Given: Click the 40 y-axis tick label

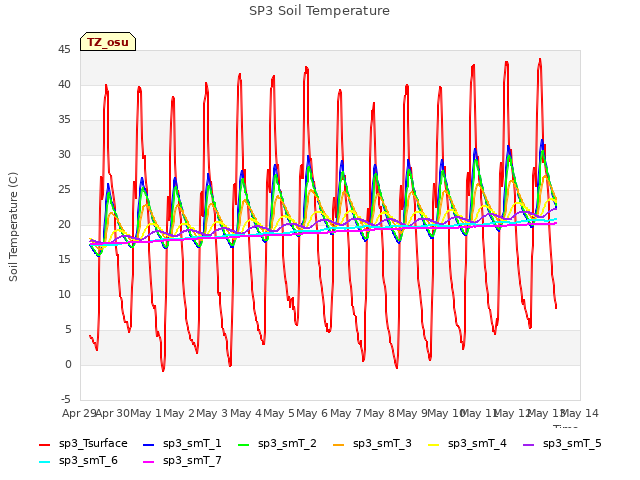Looking at the screenshot, I should coord(64,84).
